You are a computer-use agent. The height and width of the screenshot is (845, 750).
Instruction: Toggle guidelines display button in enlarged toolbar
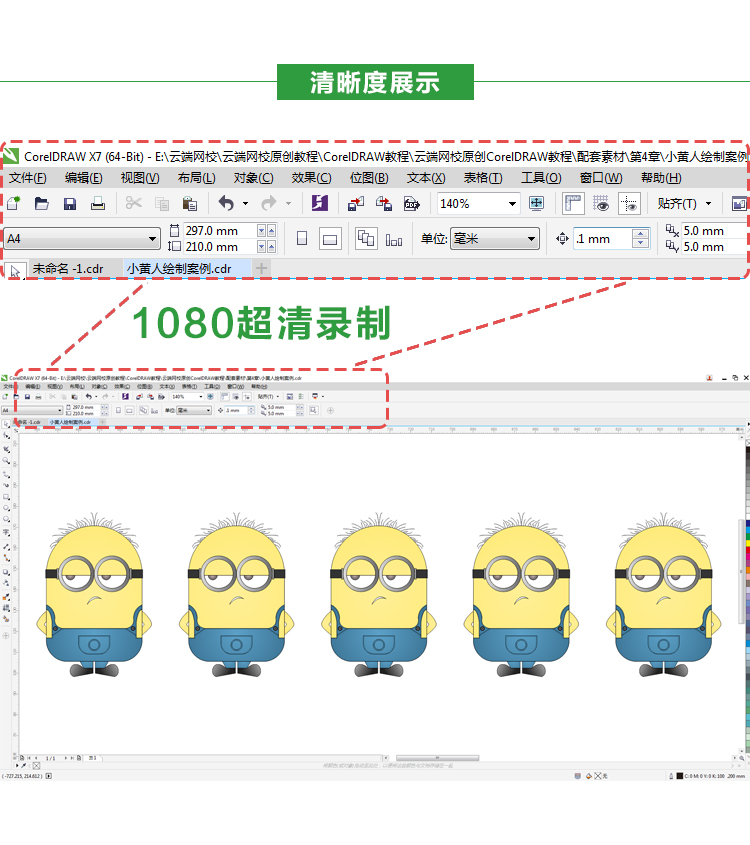[629, 204]
